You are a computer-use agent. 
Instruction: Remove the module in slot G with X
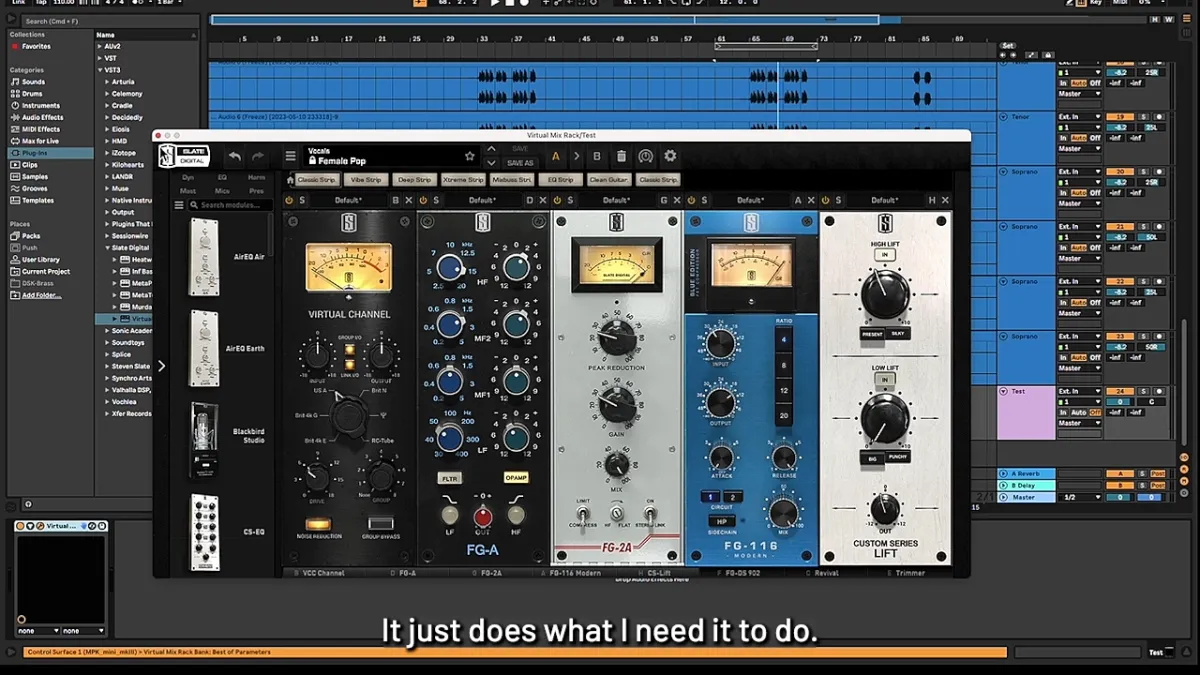[x=677, y=200]
